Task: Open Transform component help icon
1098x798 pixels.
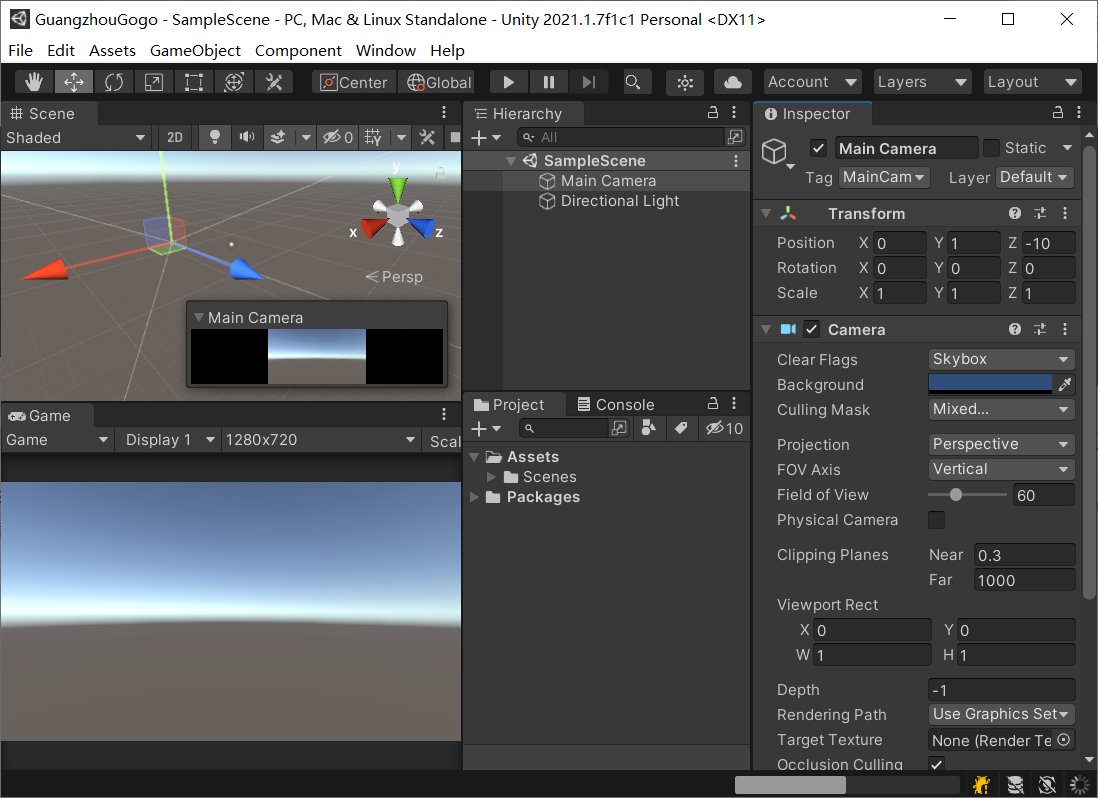Action: pyautogui.click(x=1015, y=214)
